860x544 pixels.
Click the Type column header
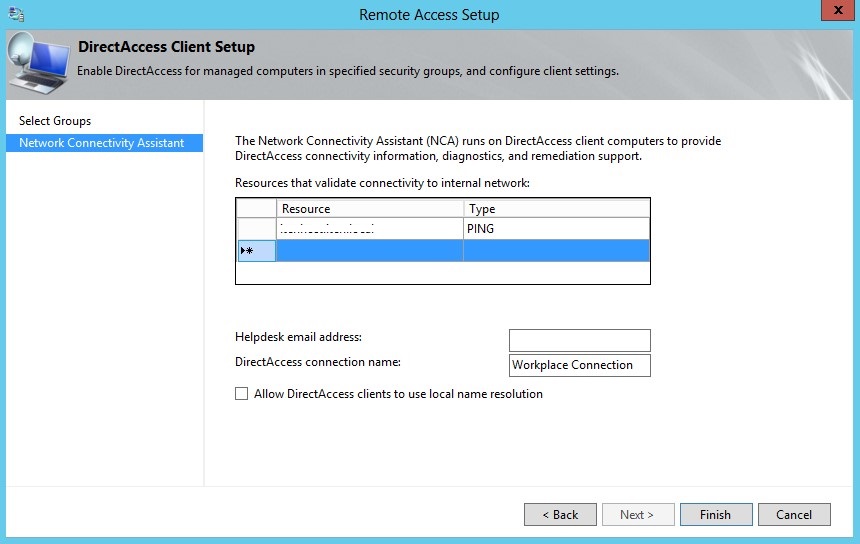(556, 209)
